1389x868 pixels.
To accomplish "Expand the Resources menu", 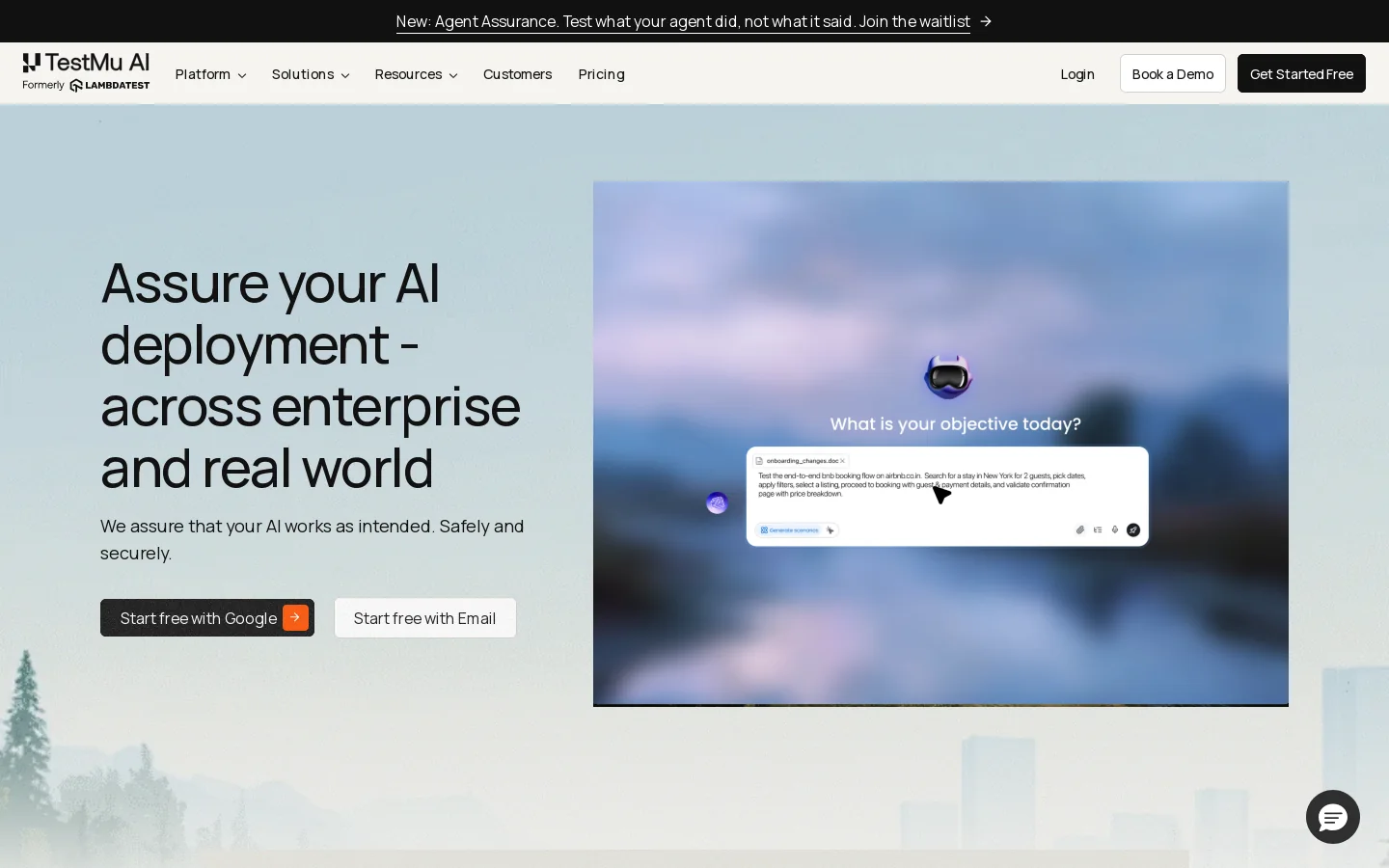I will pos(416,74).
